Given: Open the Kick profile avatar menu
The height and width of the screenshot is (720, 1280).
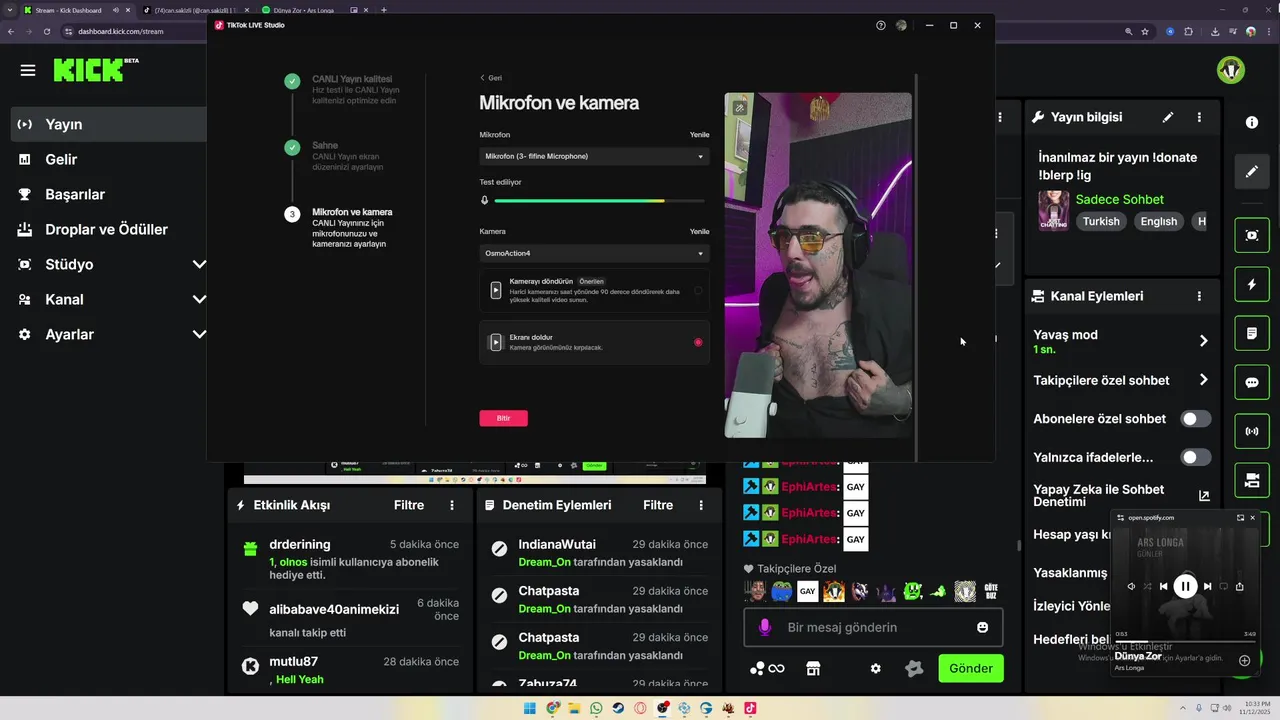Looking at the screenshot, I should point(1231,70).
